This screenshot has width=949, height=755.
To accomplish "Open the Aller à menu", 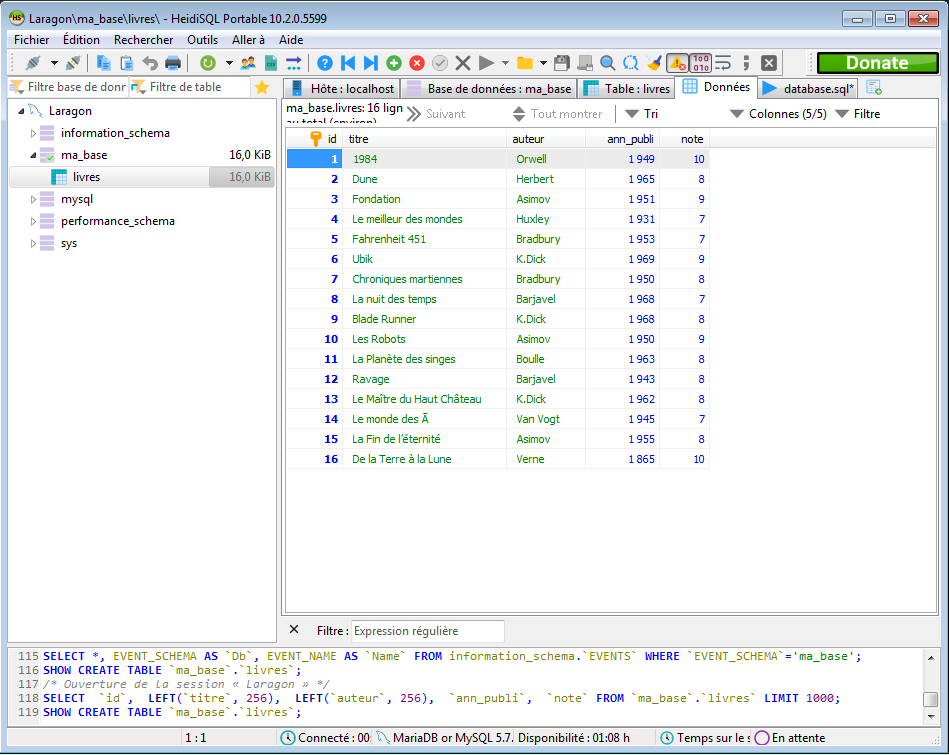I will coord(248,40).
